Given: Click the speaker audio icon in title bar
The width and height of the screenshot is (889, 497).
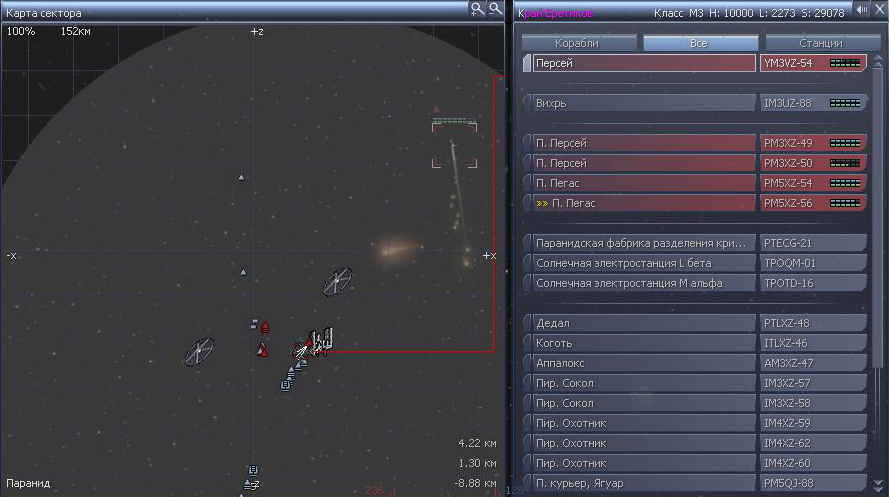Looking at the screenshot, I should point(862,10).
